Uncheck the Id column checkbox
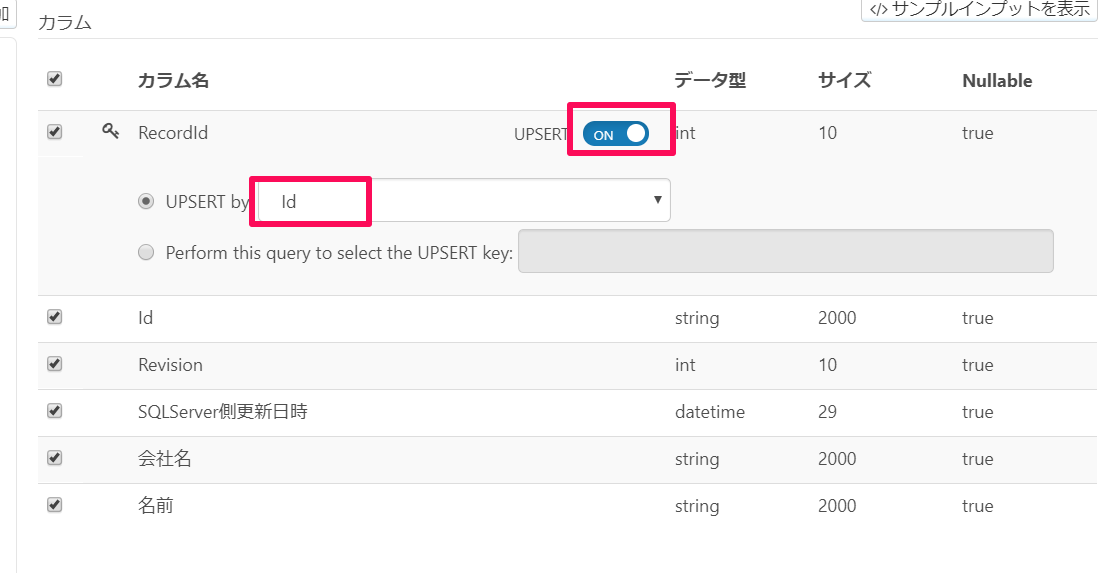This screenshot has width=1112, height=573. [54, 317]
